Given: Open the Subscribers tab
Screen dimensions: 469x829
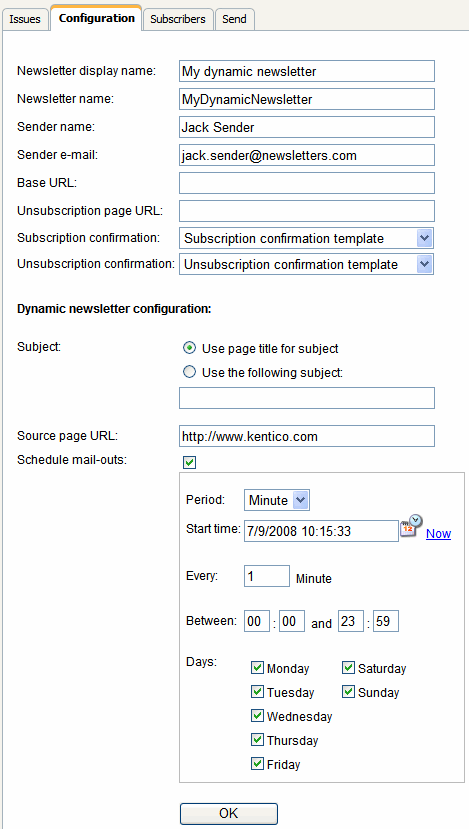Looking at the screenshot, I should [x=178, y=19].
